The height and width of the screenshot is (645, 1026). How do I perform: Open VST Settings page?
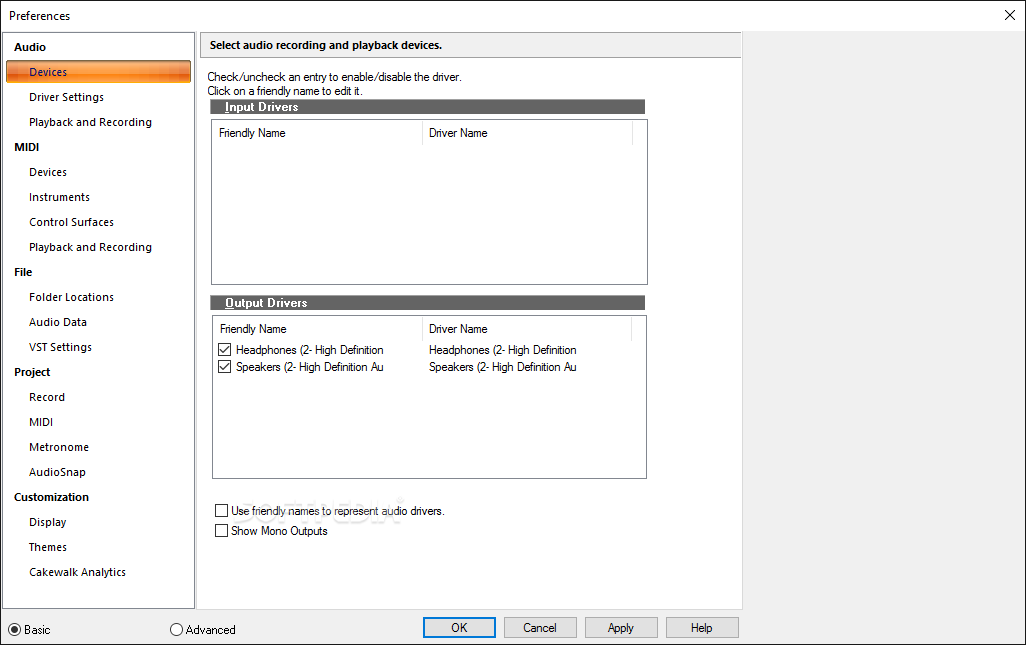click(x=60, y=347)
